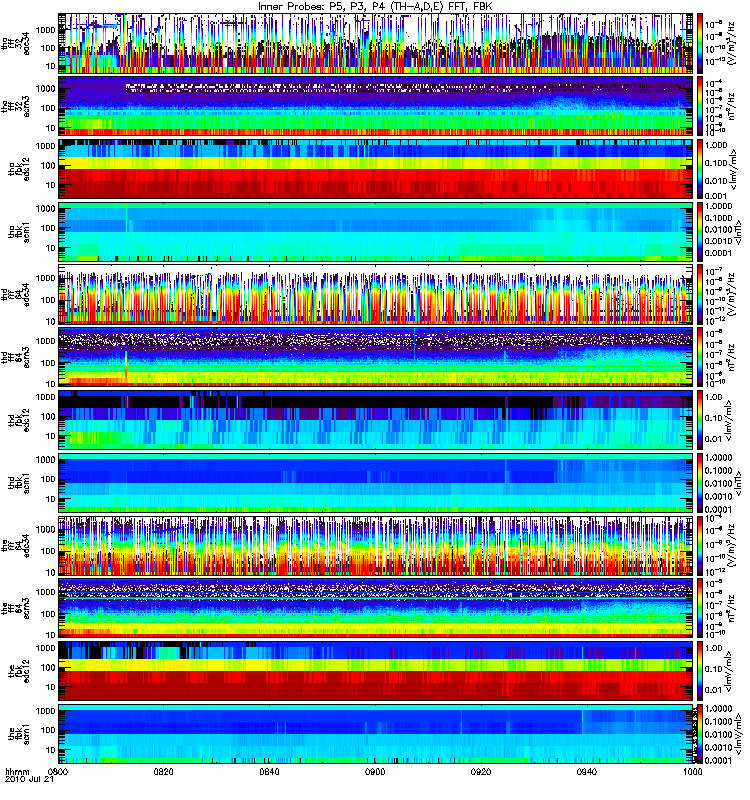Click the color bar of tha fff scm3 spectrogram
Viewport: 750px width, 800px height.
click(x=699, y=106)
